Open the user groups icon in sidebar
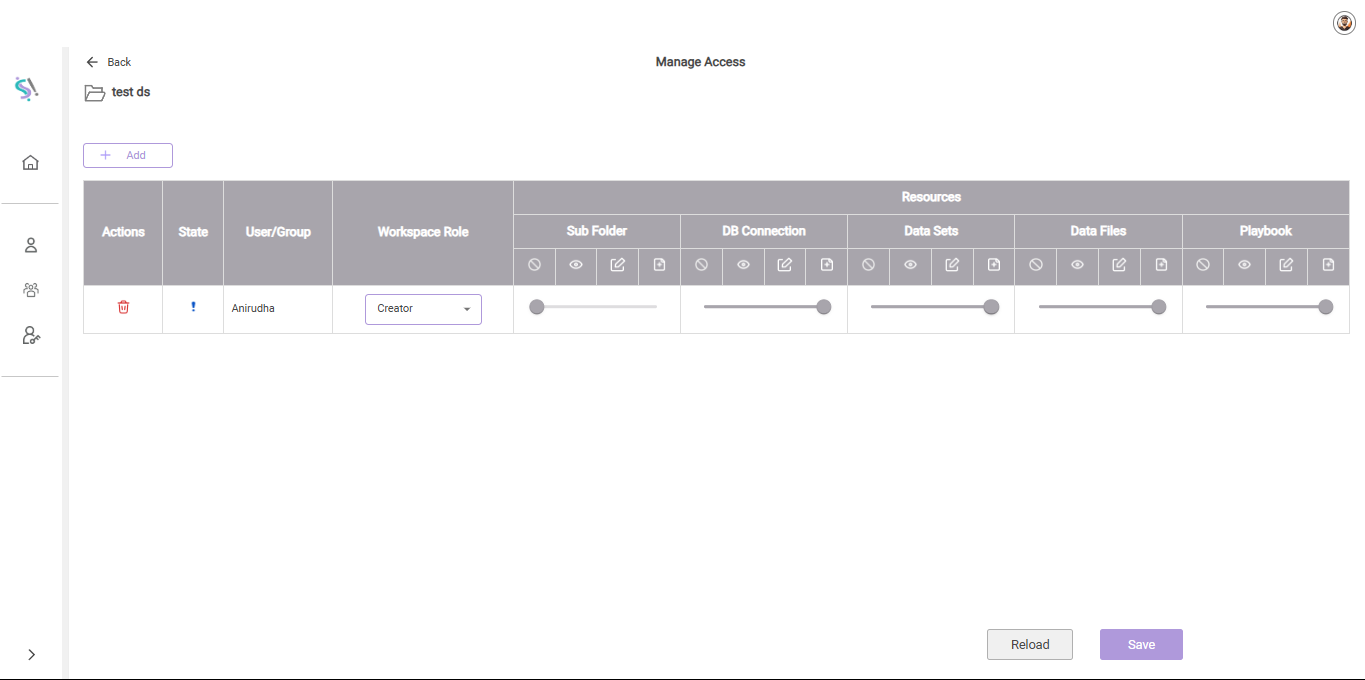This screenshot has height=680, width=1365. click(31, 290)
